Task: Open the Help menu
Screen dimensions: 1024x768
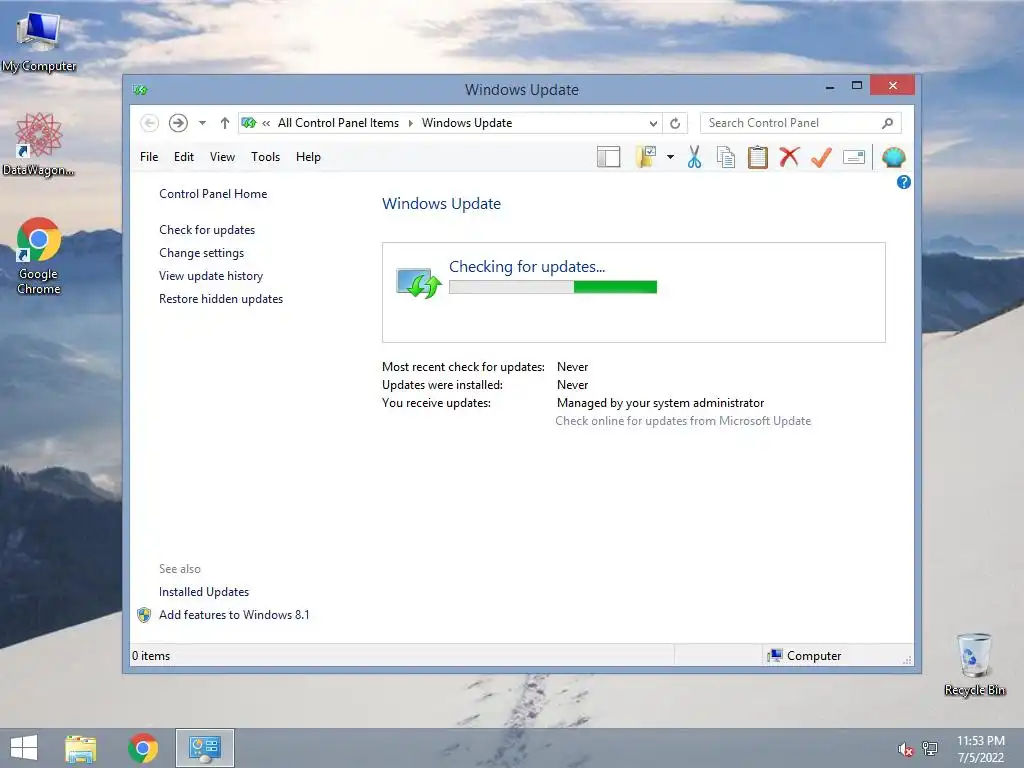Action: tap(308, 157)
